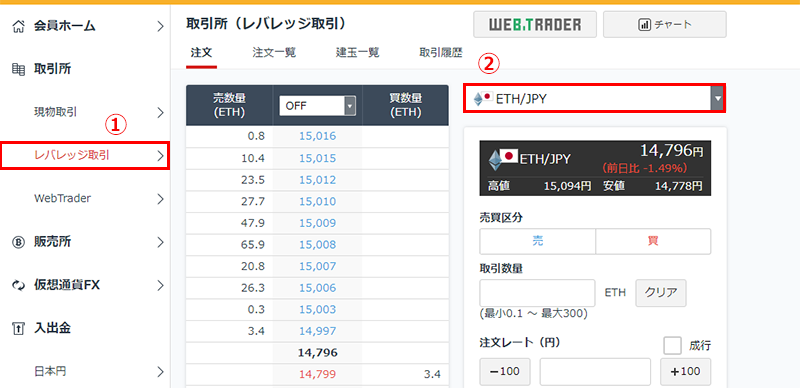Open the ETH/JPY currency pair dropdown

coord(594,99)
